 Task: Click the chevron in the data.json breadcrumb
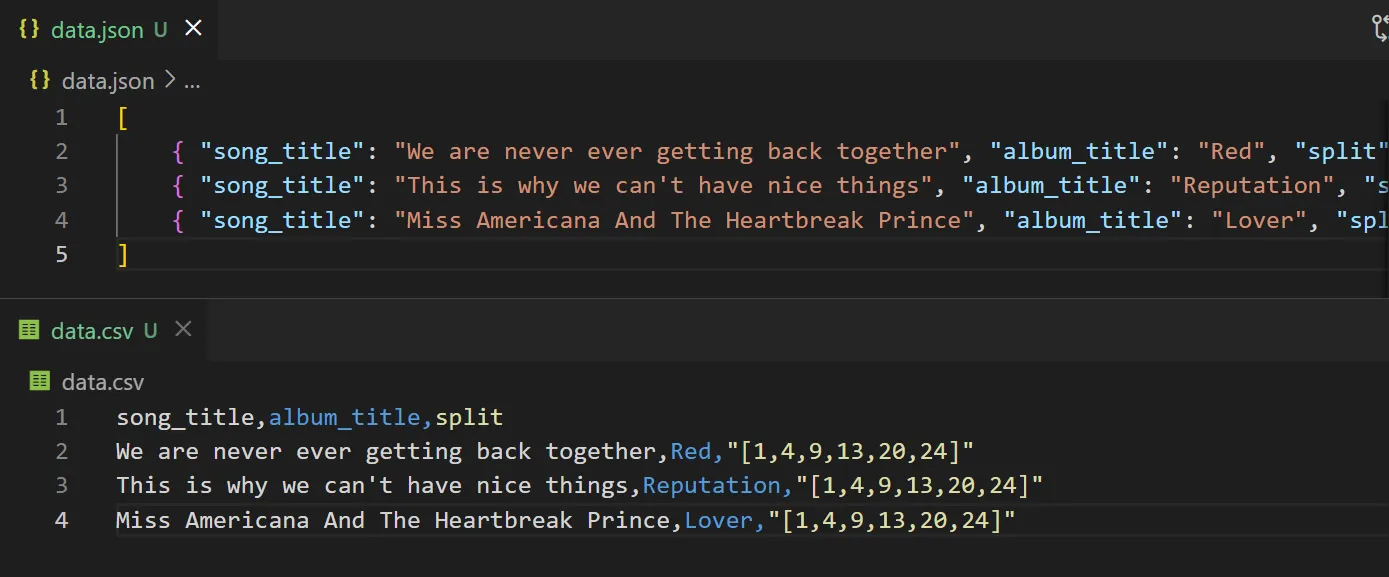point(168,81)
